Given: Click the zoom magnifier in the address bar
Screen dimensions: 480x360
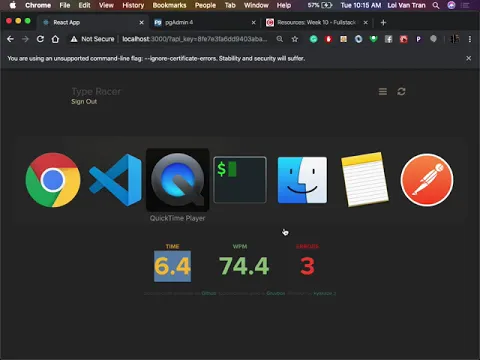Looking at the screenshot, I should pos(280,39).
